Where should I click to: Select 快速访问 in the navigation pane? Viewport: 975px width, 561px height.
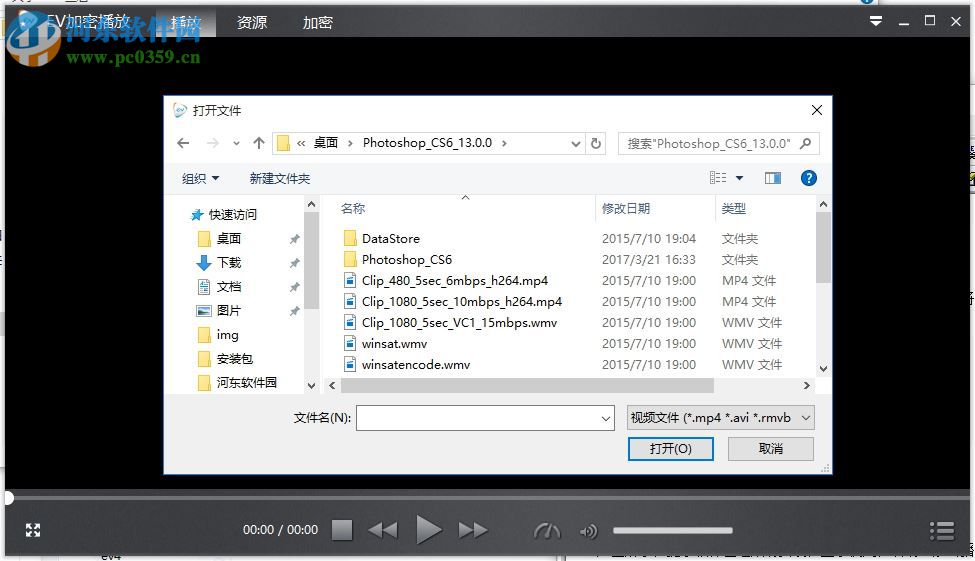click(224, 215)
